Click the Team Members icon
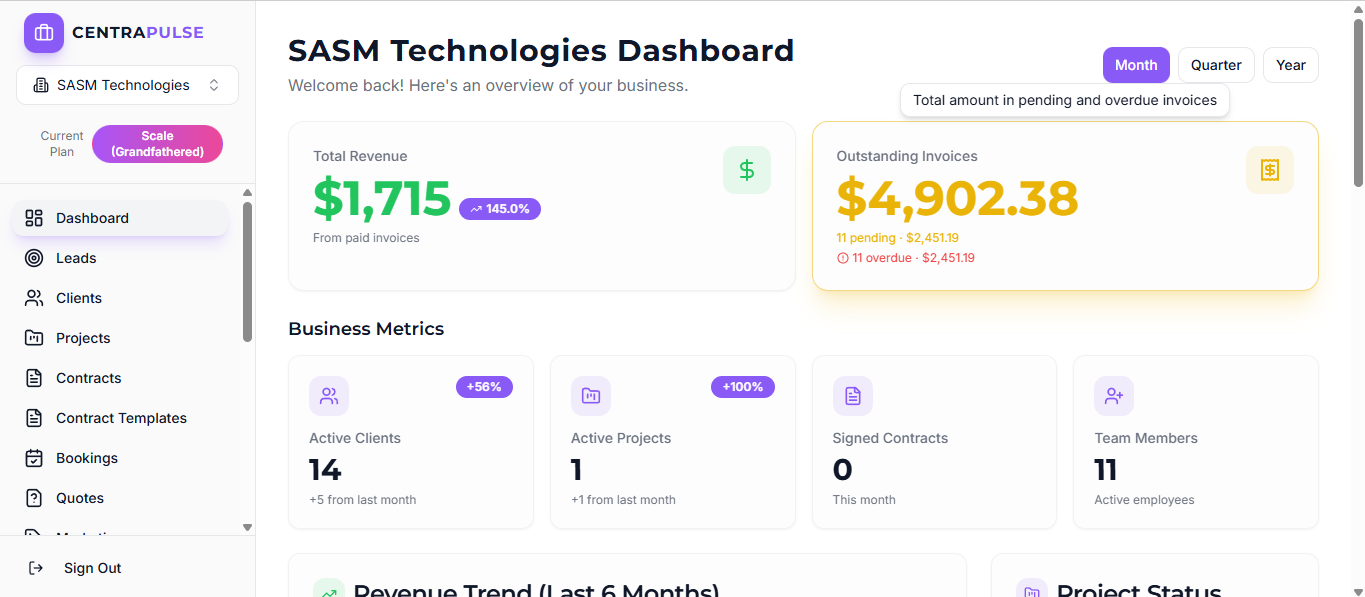1365x597 pixels. point(1114,396)
